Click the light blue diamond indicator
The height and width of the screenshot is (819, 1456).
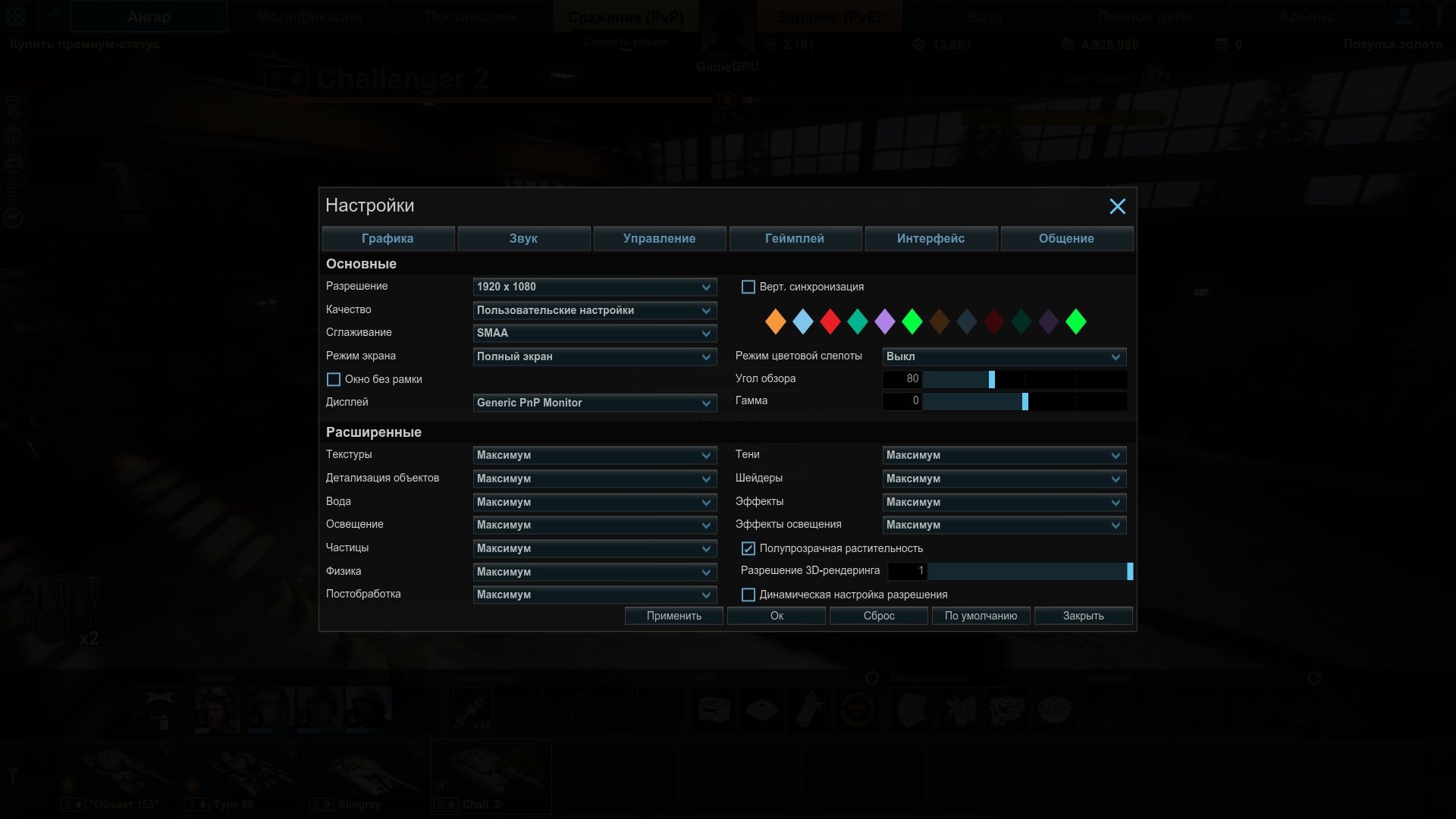802,322
